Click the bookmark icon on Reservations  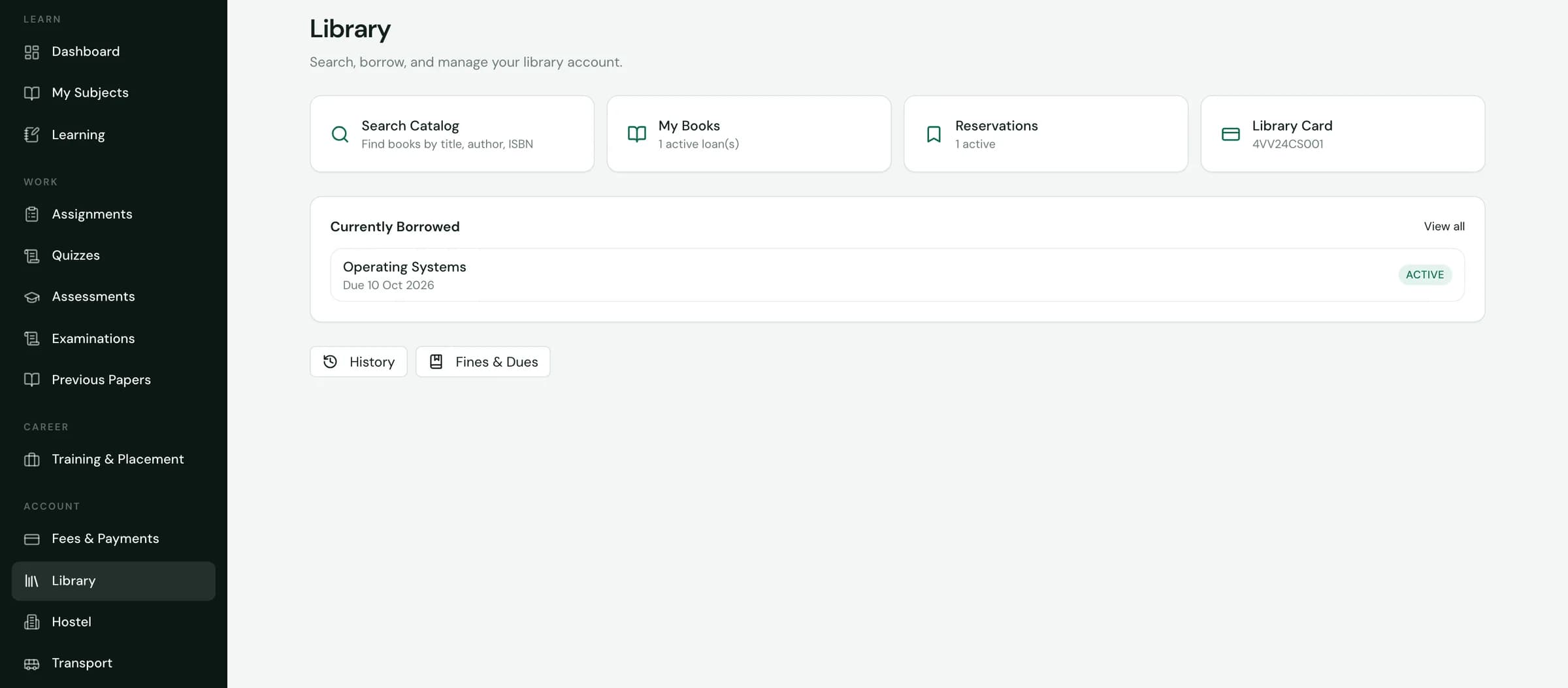click(x=934, y=134)
